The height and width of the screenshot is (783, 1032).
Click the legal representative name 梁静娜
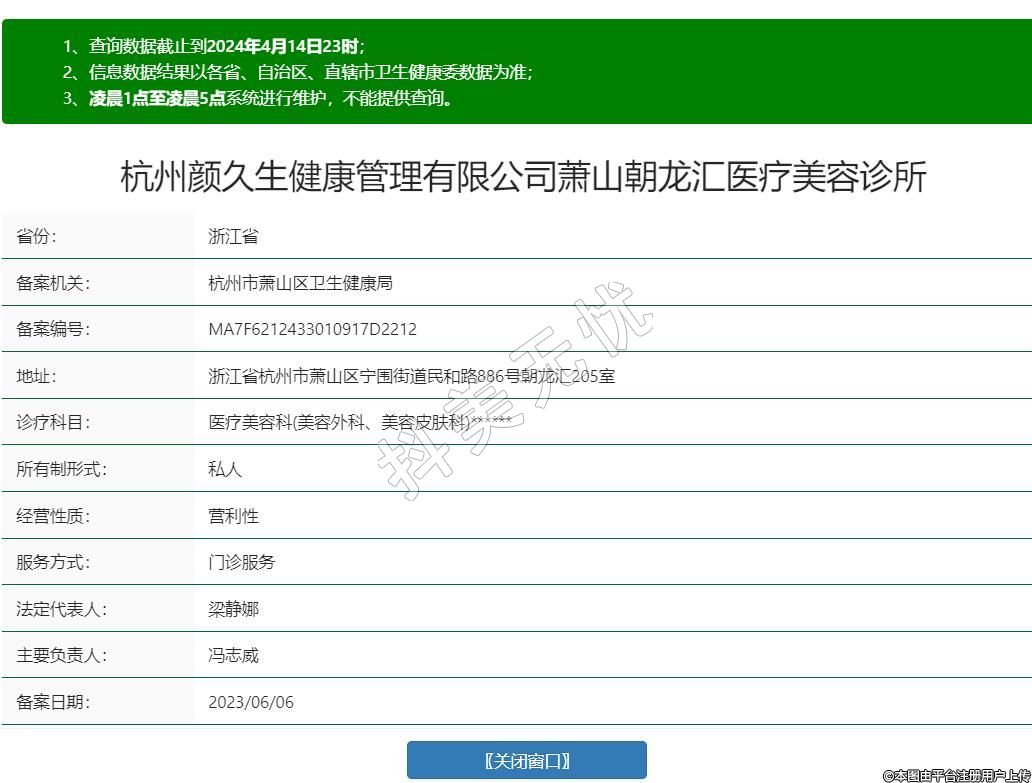233,609
